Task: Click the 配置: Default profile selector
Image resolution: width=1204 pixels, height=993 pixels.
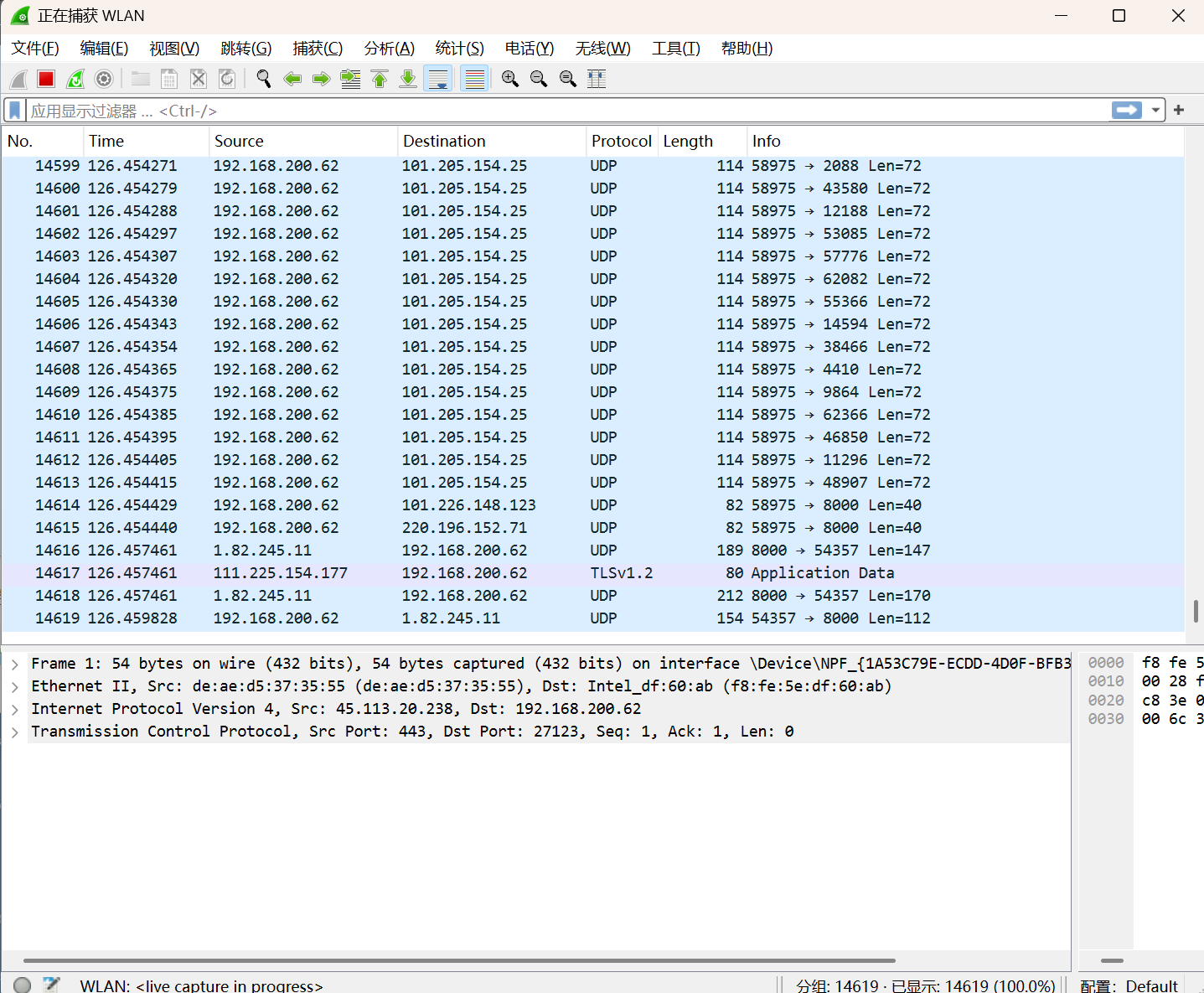Action: pos(1129,986)
